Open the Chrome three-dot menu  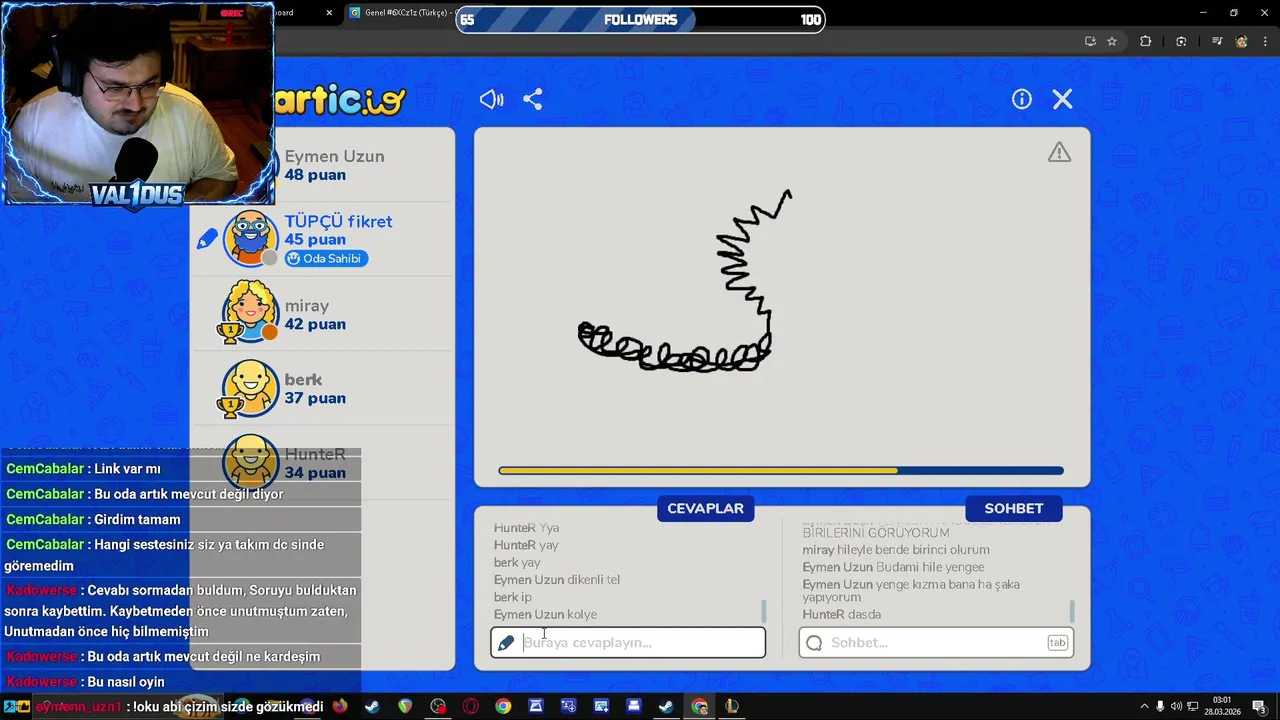coord(1263,41)
